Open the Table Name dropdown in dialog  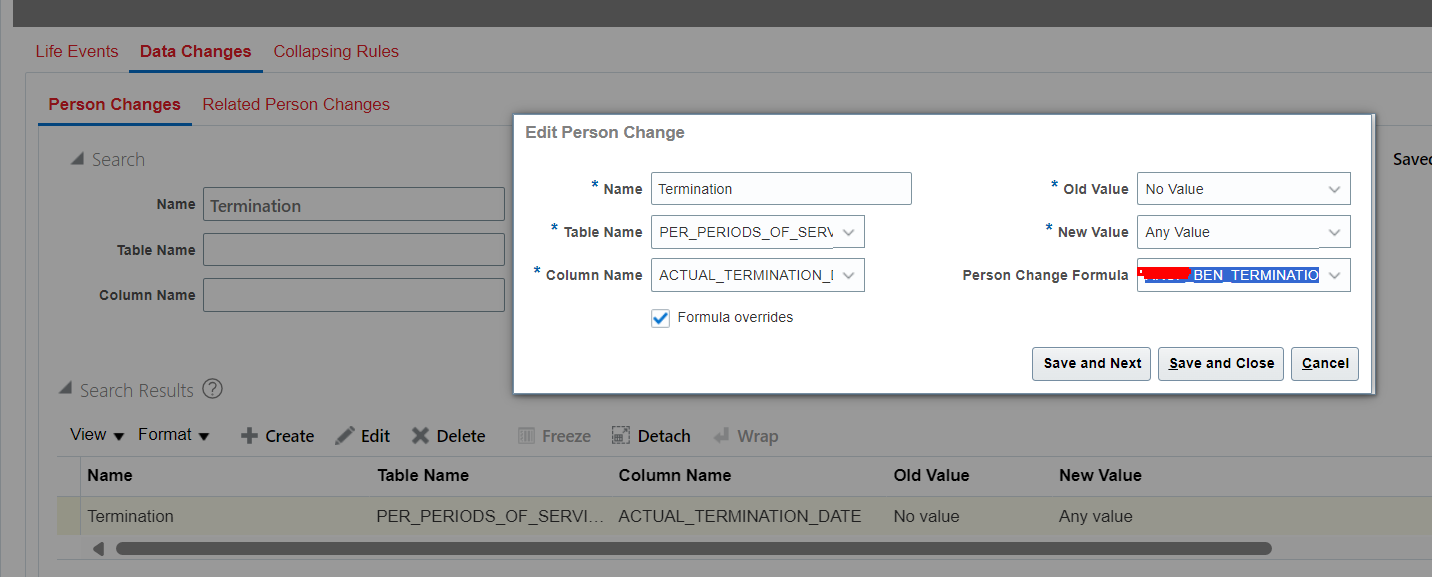[x=848, y=232]
